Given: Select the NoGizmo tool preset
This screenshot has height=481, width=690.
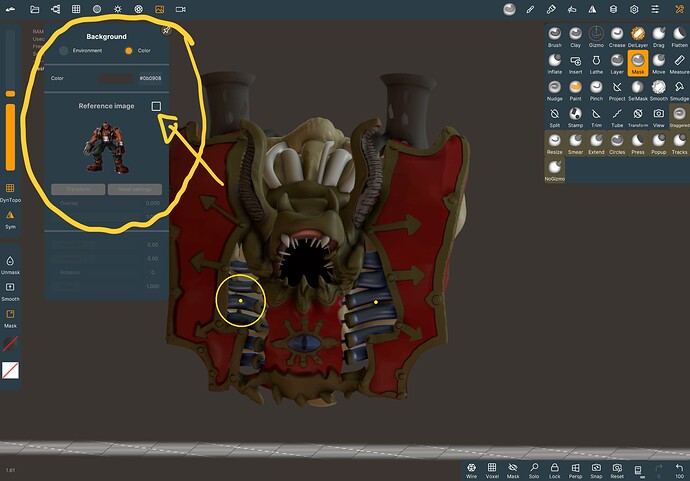Looking at the screenshot, I should pos(554,171).
